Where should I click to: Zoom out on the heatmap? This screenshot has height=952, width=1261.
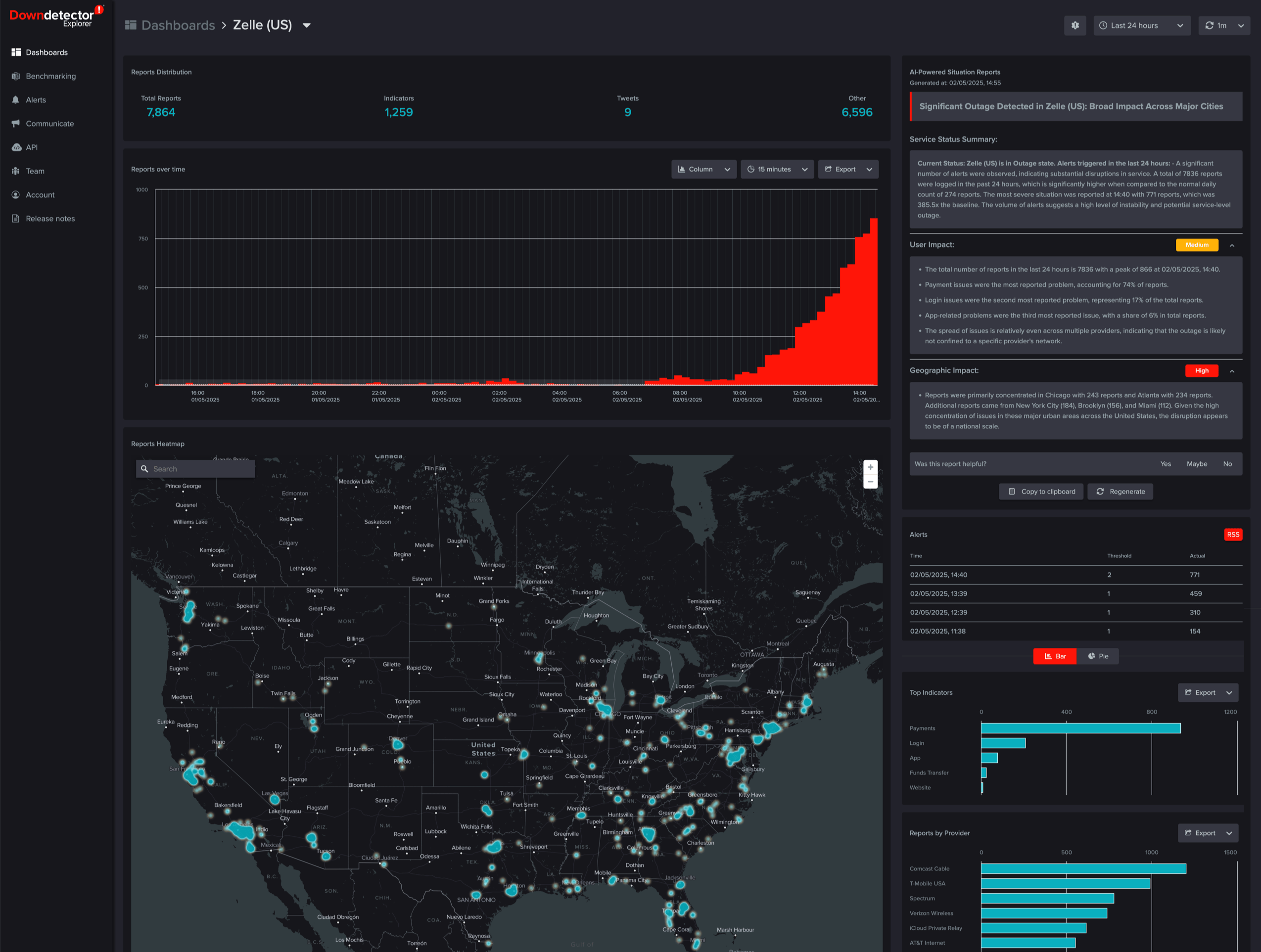[x=870, y=482]
